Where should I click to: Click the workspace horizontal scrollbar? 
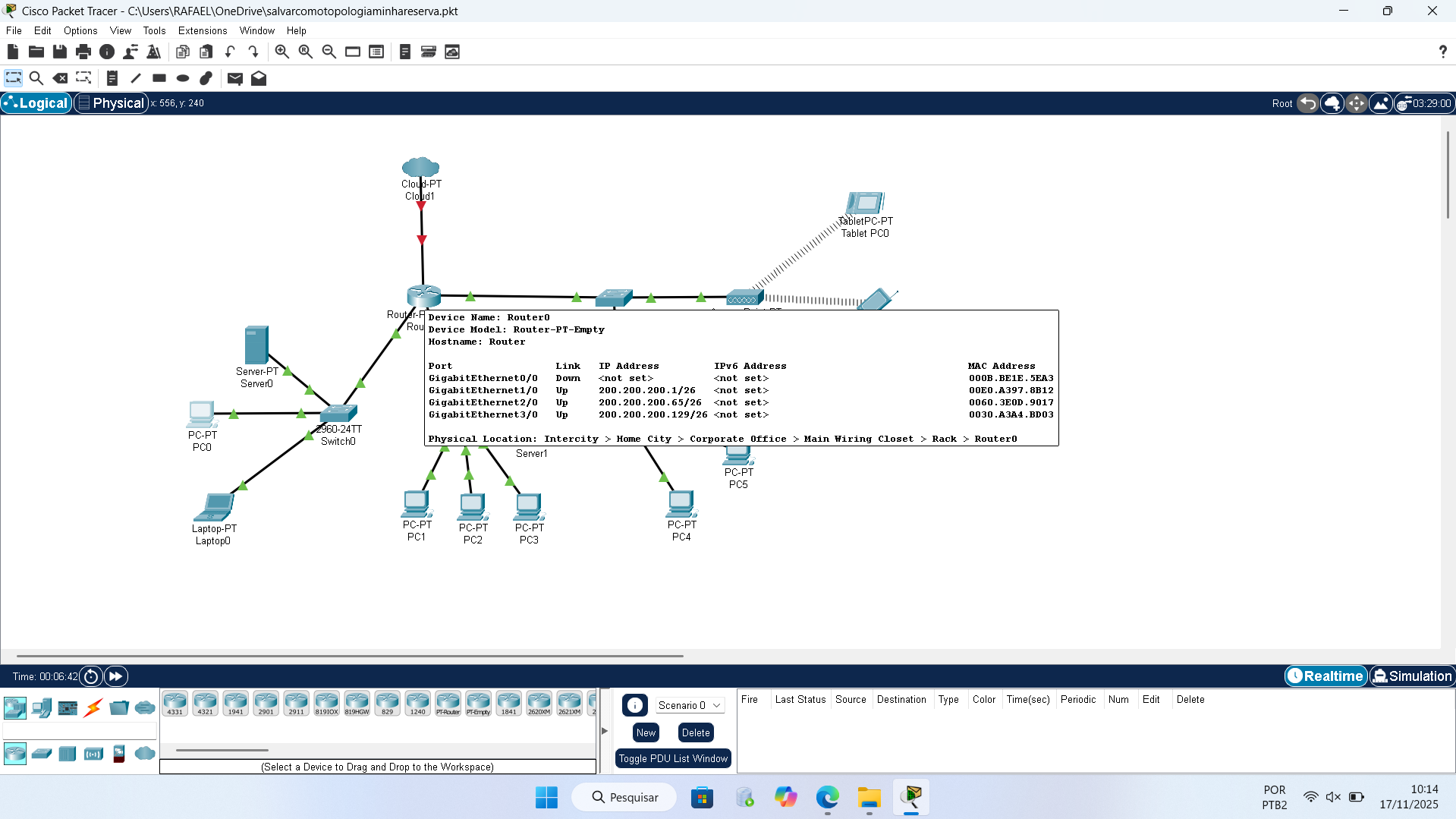click(x=350, y=656)
